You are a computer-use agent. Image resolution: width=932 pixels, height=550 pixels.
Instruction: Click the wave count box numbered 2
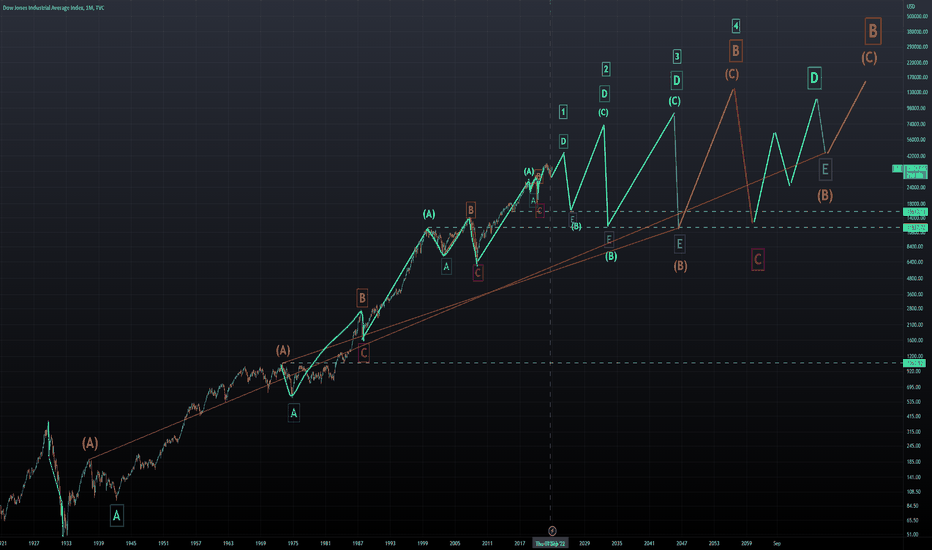coord(606,69)
